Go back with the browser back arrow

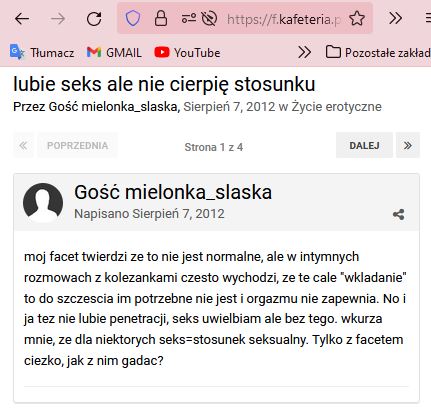point(22,19)
